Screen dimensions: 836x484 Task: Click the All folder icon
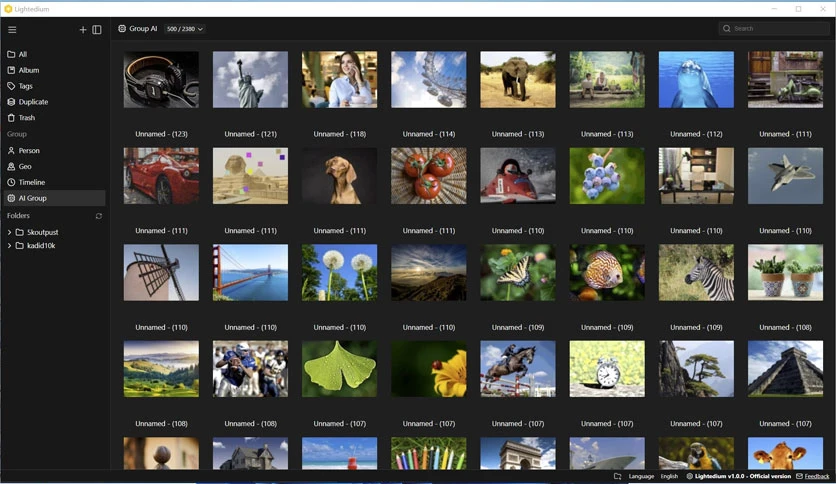11,54
